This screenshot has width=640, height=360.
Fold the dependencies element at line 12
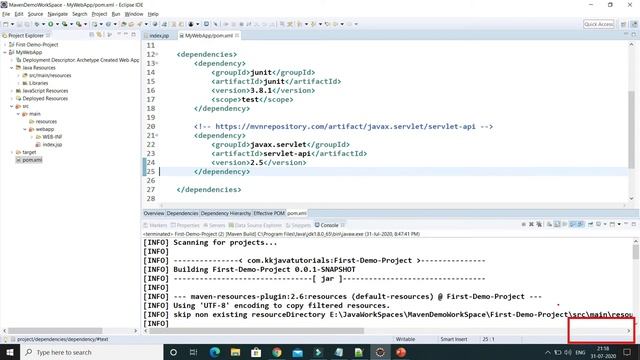tap(157, 54)
